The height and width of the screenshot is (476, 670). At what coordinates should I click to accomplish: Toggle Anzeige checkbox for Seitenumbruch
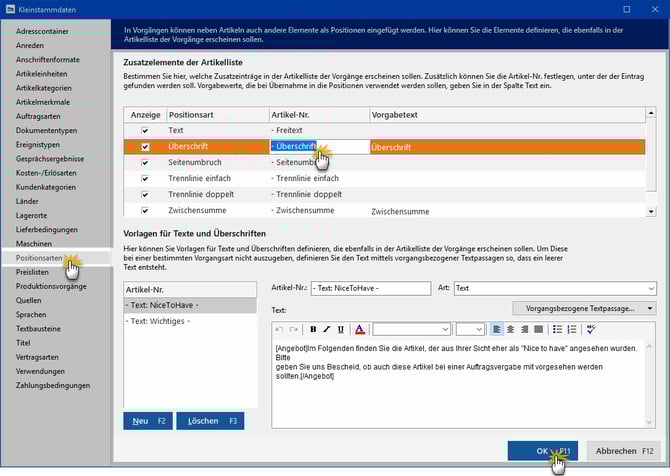[x=146, y=163]
